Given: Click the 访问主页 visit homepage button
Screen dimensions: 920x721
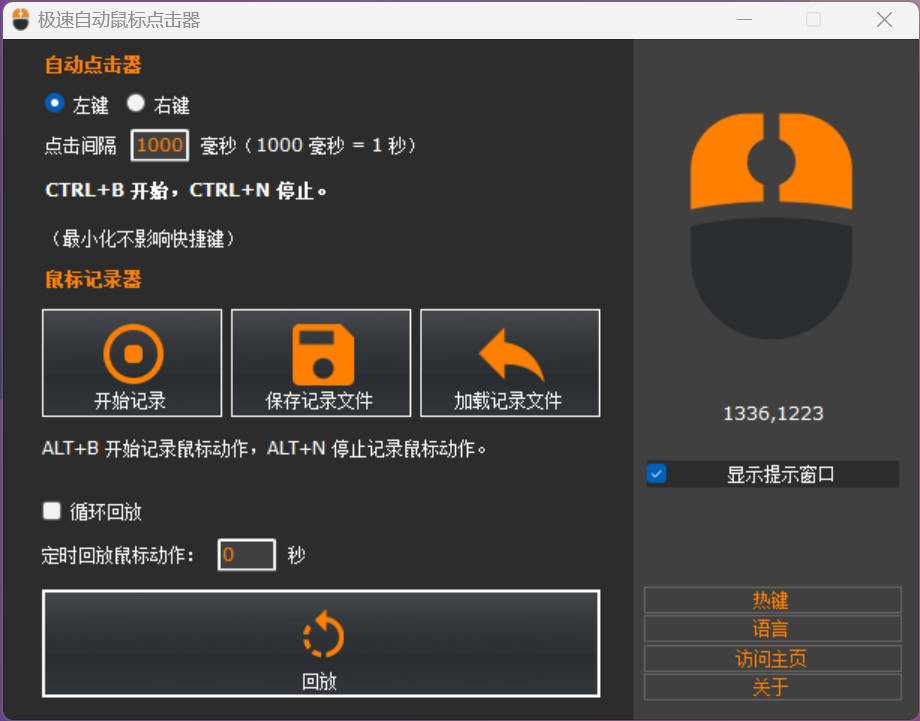Looking at the screenshot, I should pos(772,658).
